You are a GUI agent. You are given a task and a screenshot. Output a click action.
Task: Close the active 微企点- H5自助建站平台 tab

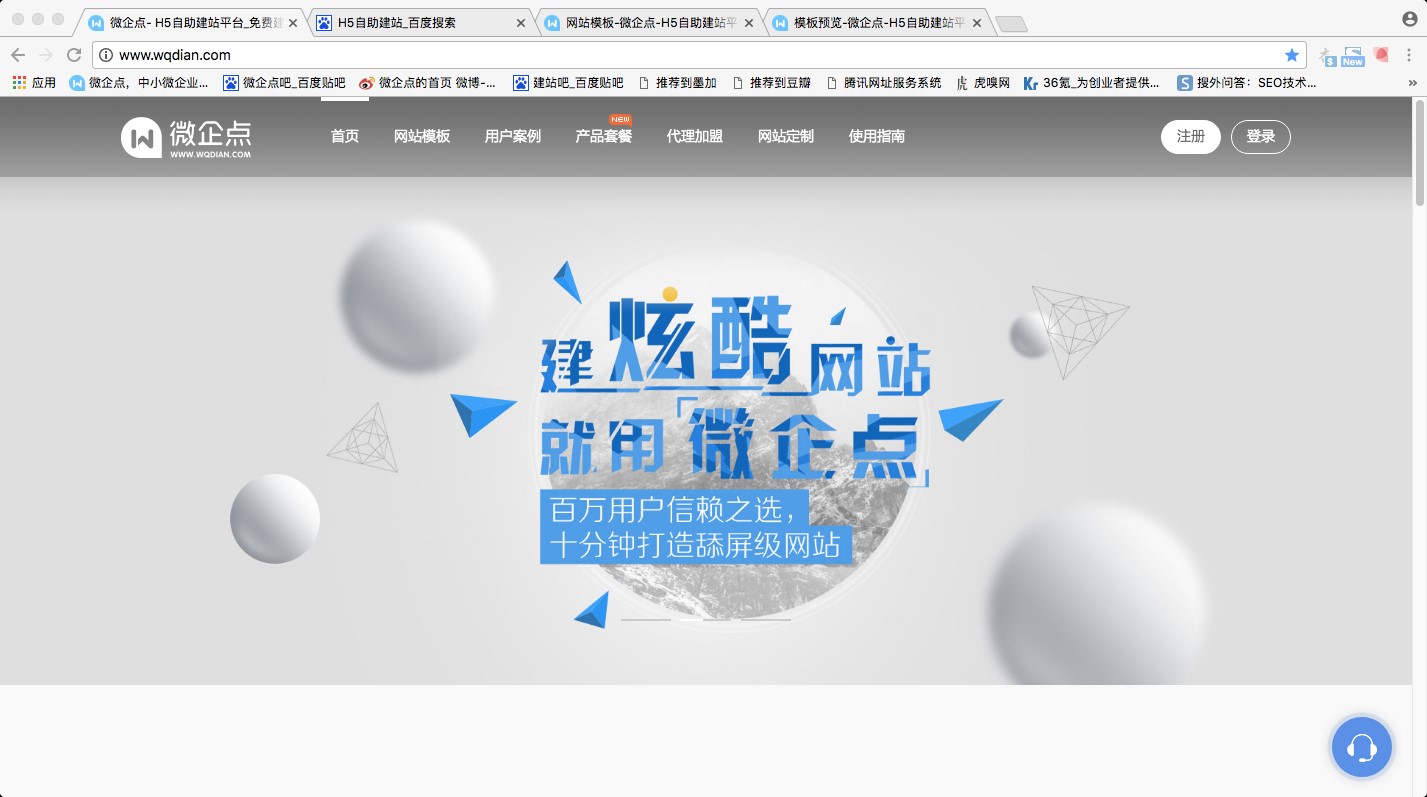(x=293, y=22)
